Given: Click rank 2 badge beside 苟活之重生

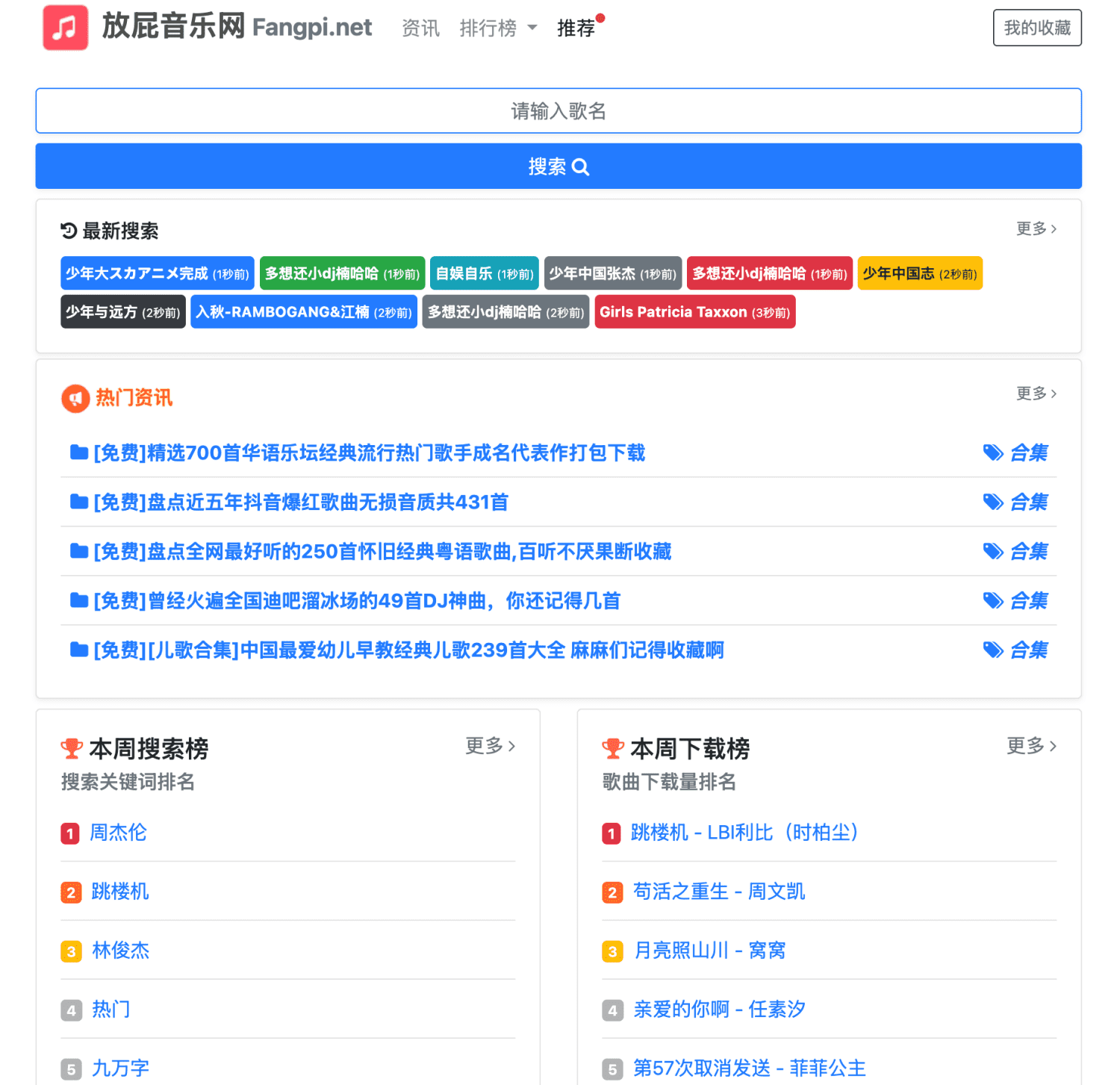Looking at the screenshot, I should click(x=612, y=892).
